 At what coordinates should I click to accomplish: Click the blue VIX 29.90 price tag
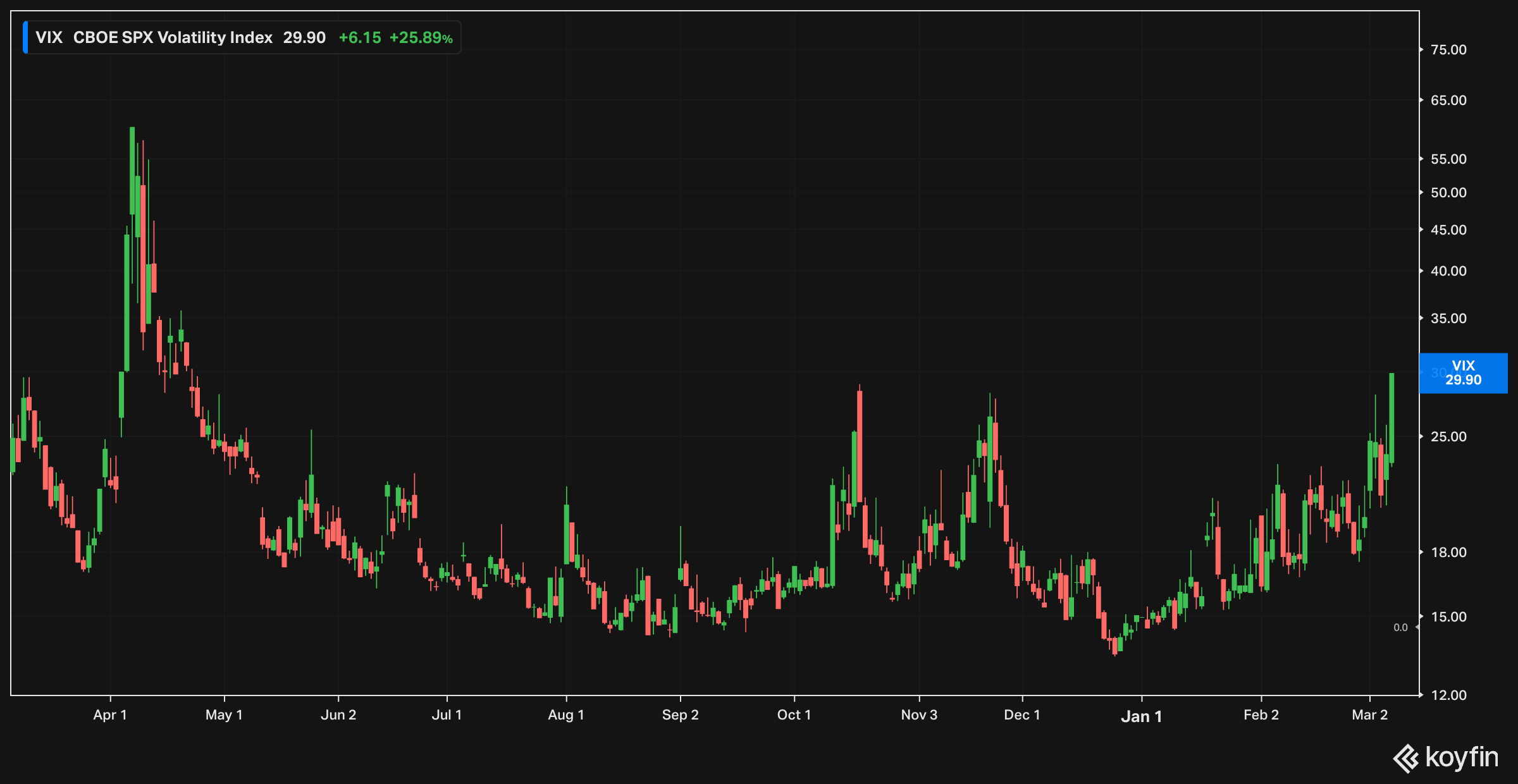(1463, 373)
